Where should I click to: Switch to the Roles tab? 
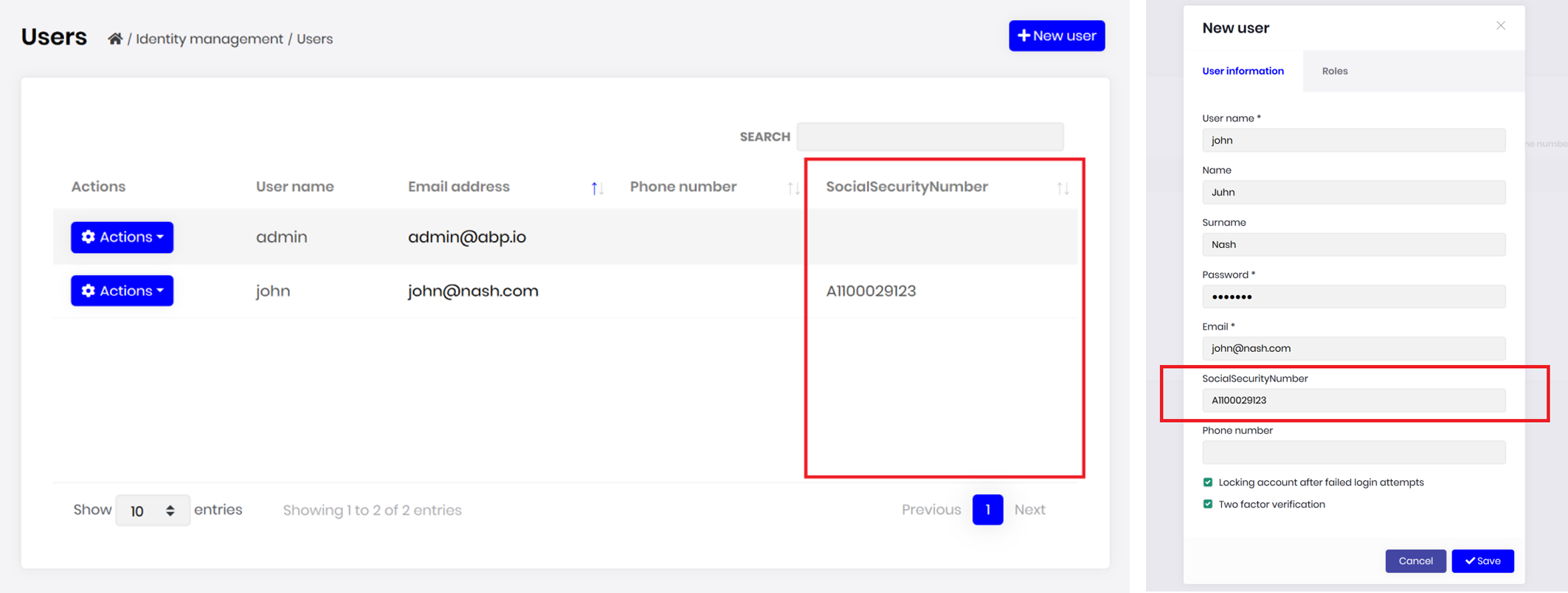click(1334, 72)
